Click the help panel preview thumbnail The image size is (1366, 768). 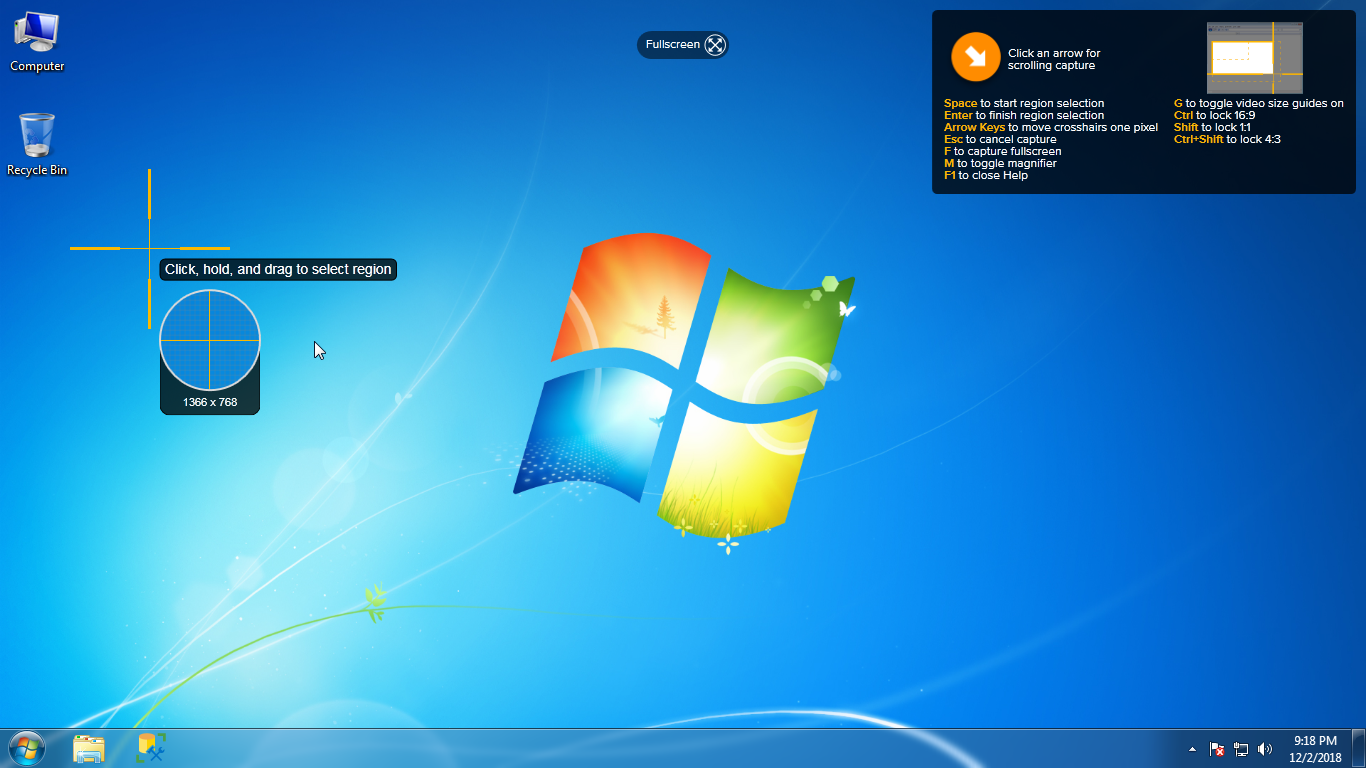(1254, 58)
